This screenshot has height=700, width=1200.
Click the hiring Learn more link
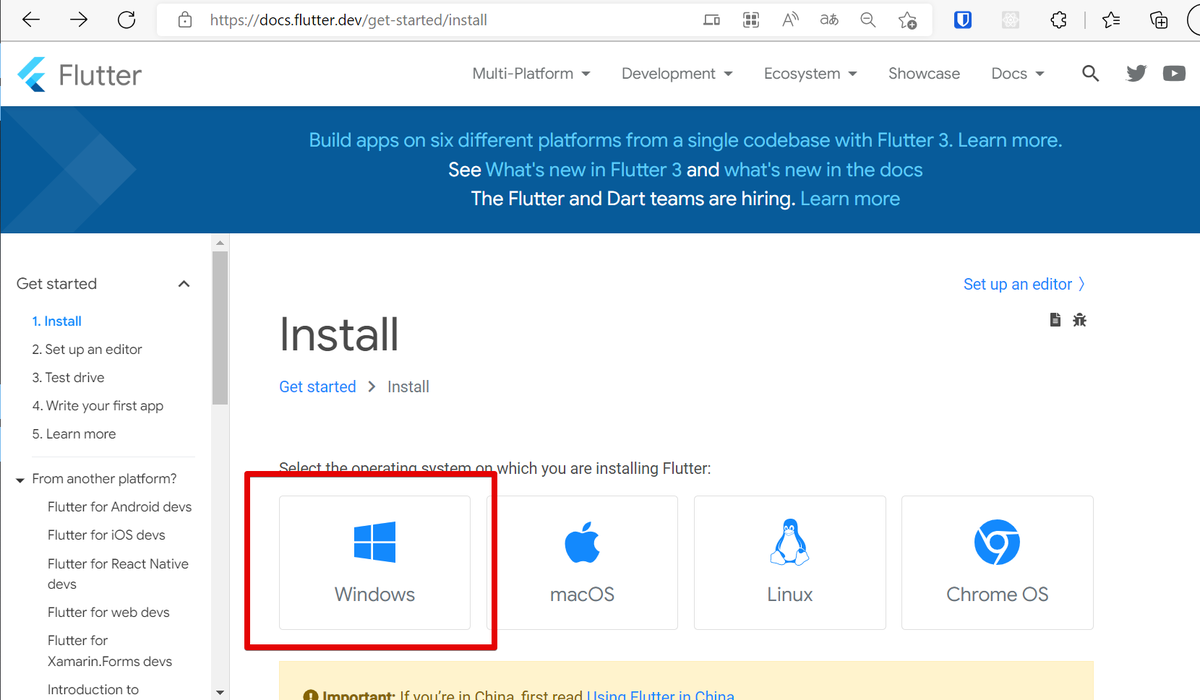tap(850, 199)
